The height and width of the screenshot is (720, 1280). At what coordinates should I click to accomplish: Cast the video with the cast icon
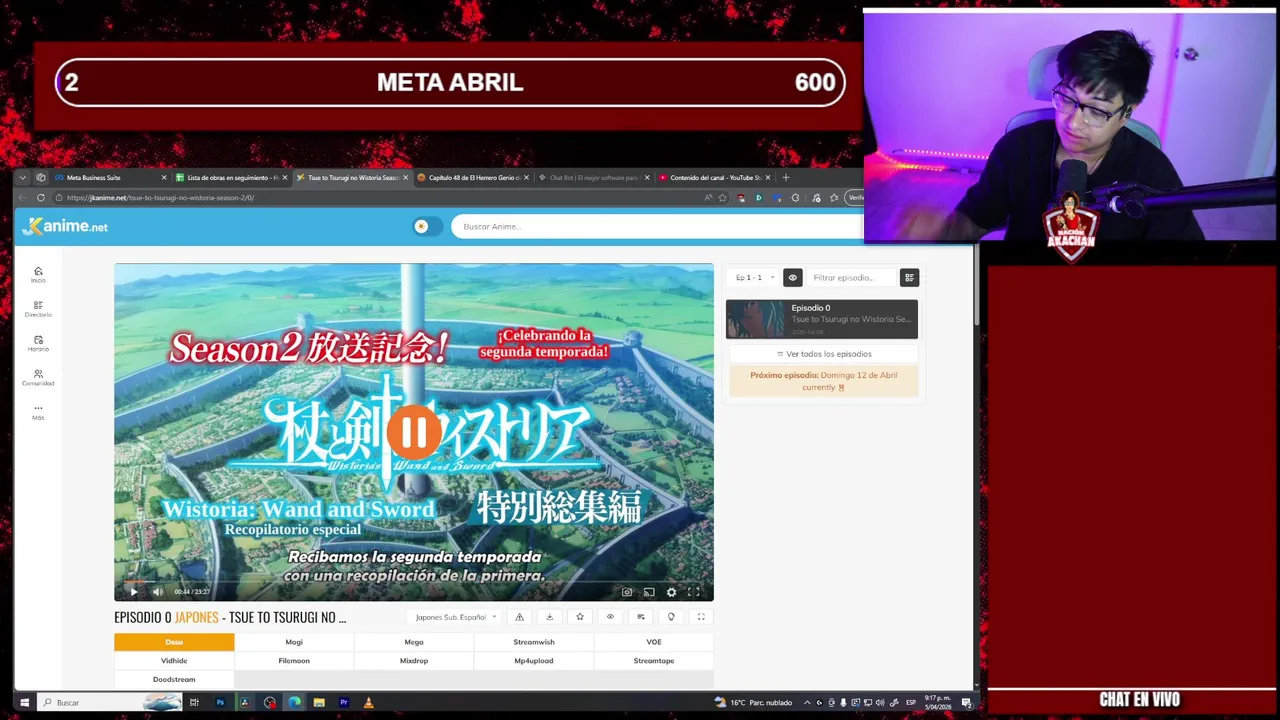pyautogui.click(x=649, y=592)
